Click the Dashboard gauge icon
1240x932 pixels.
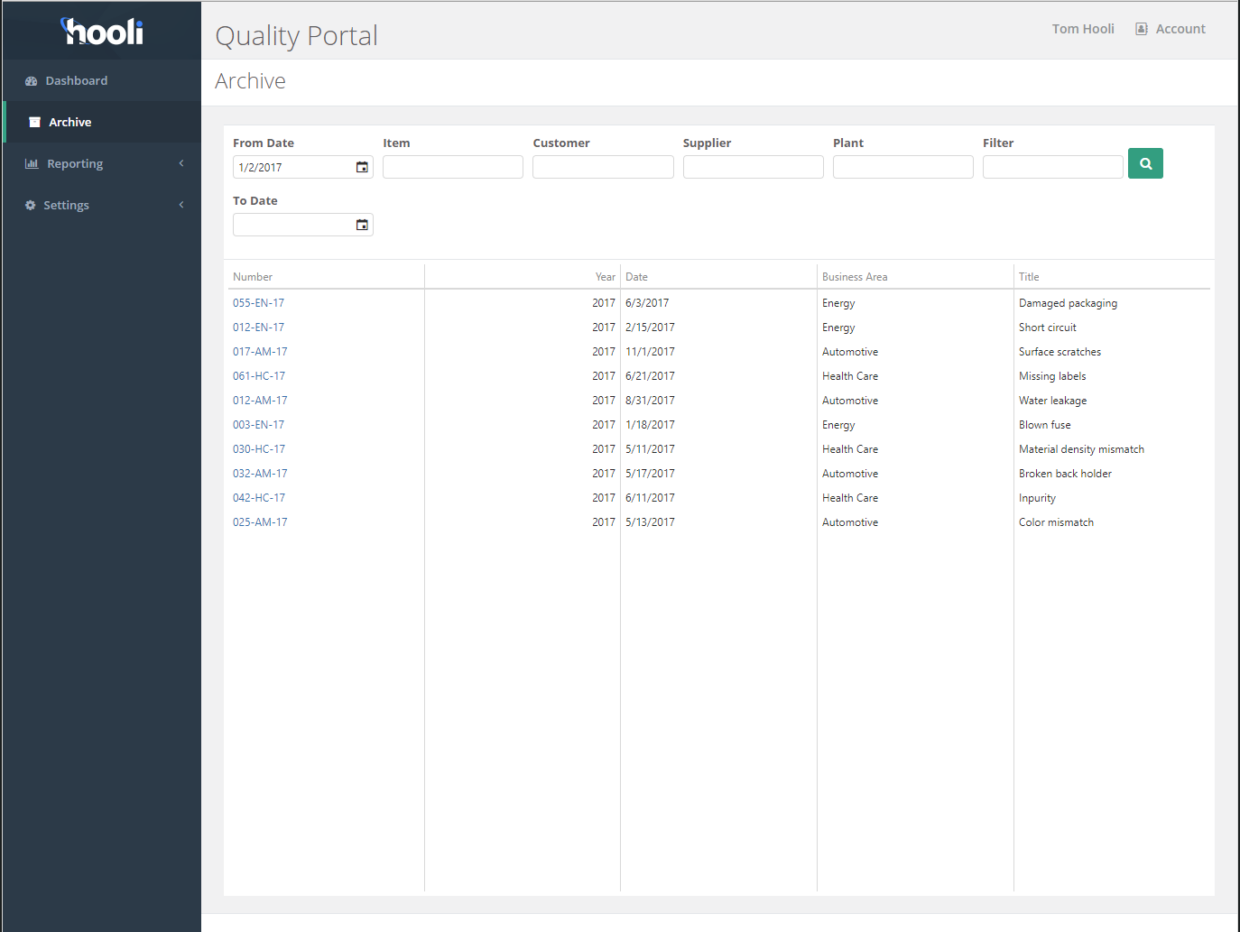(31, 81)
